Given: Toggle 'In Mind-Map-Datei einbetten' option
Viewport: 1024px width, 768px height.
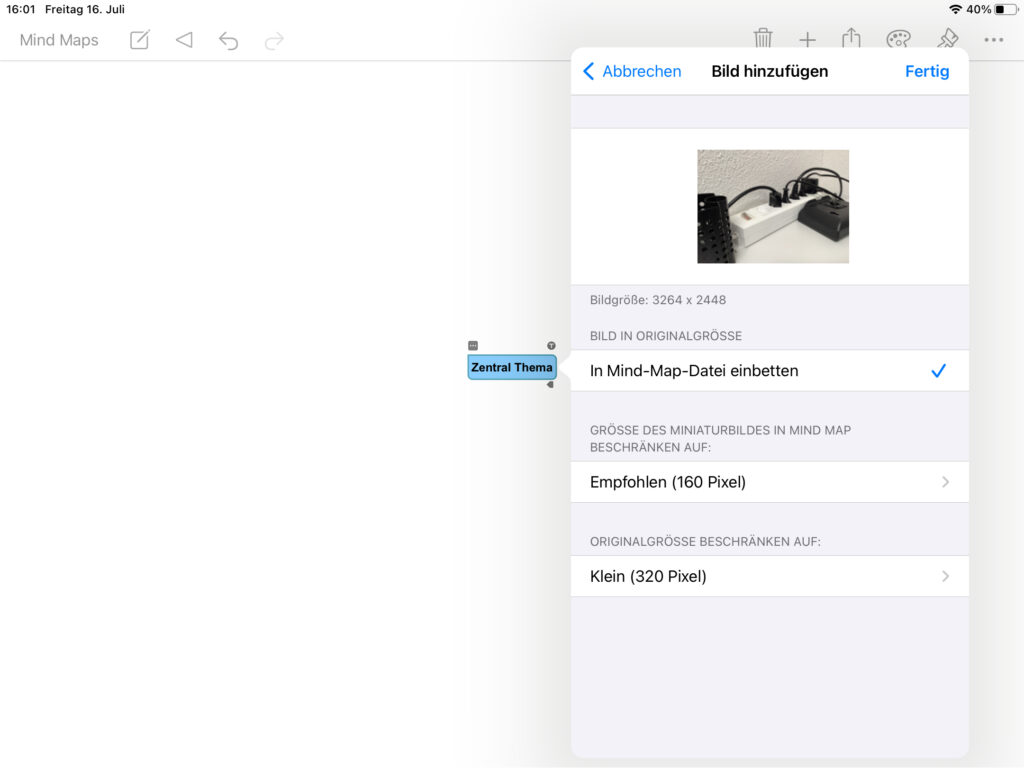Looking at the screenshot, I should pyautogui.click(x=694, y=371).
